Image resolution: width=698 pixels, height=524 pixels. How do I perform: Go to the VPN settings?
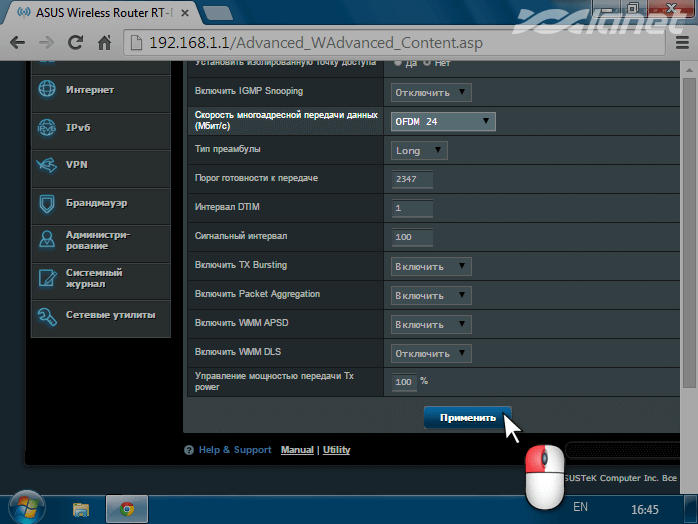pyautogui.click(x=77, y=165)
